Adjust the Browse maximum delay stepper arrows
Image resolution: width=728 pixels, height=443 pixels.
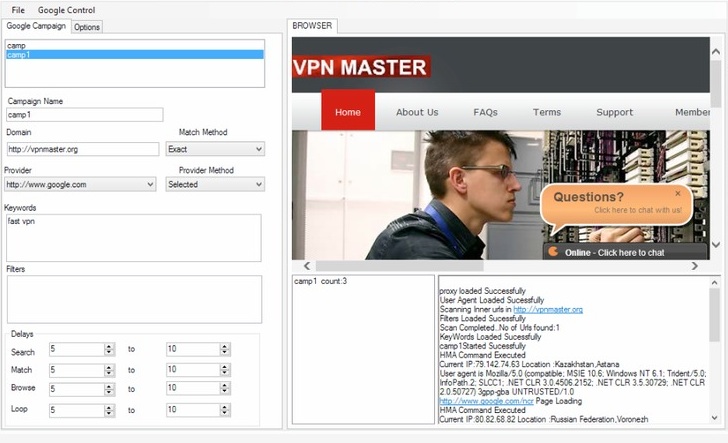[225, 388]
